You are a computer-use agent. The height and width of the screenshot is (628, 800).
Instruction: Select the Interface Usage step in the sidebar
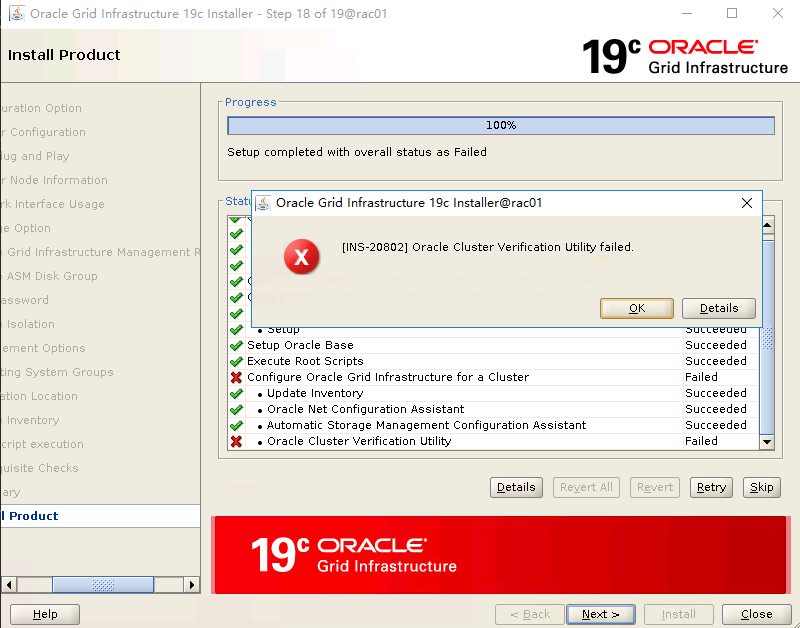[x=53, y=204]
